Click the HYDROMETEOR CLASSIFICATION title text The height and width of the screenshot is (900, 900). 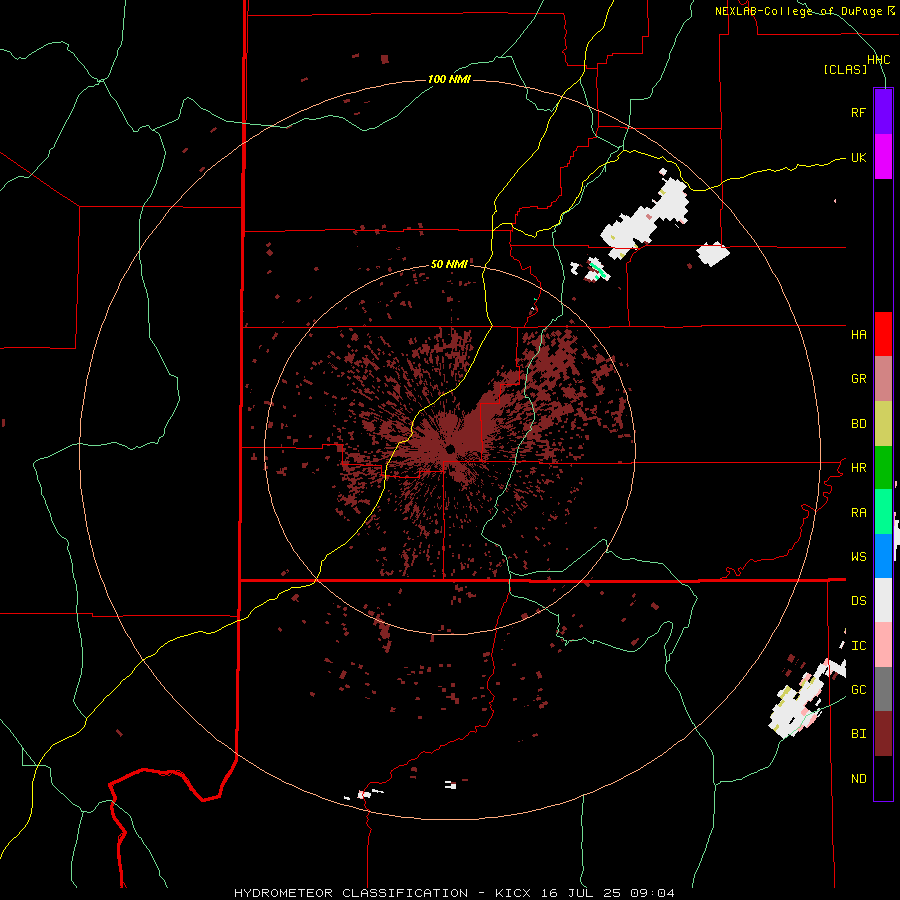coord(351,893)
